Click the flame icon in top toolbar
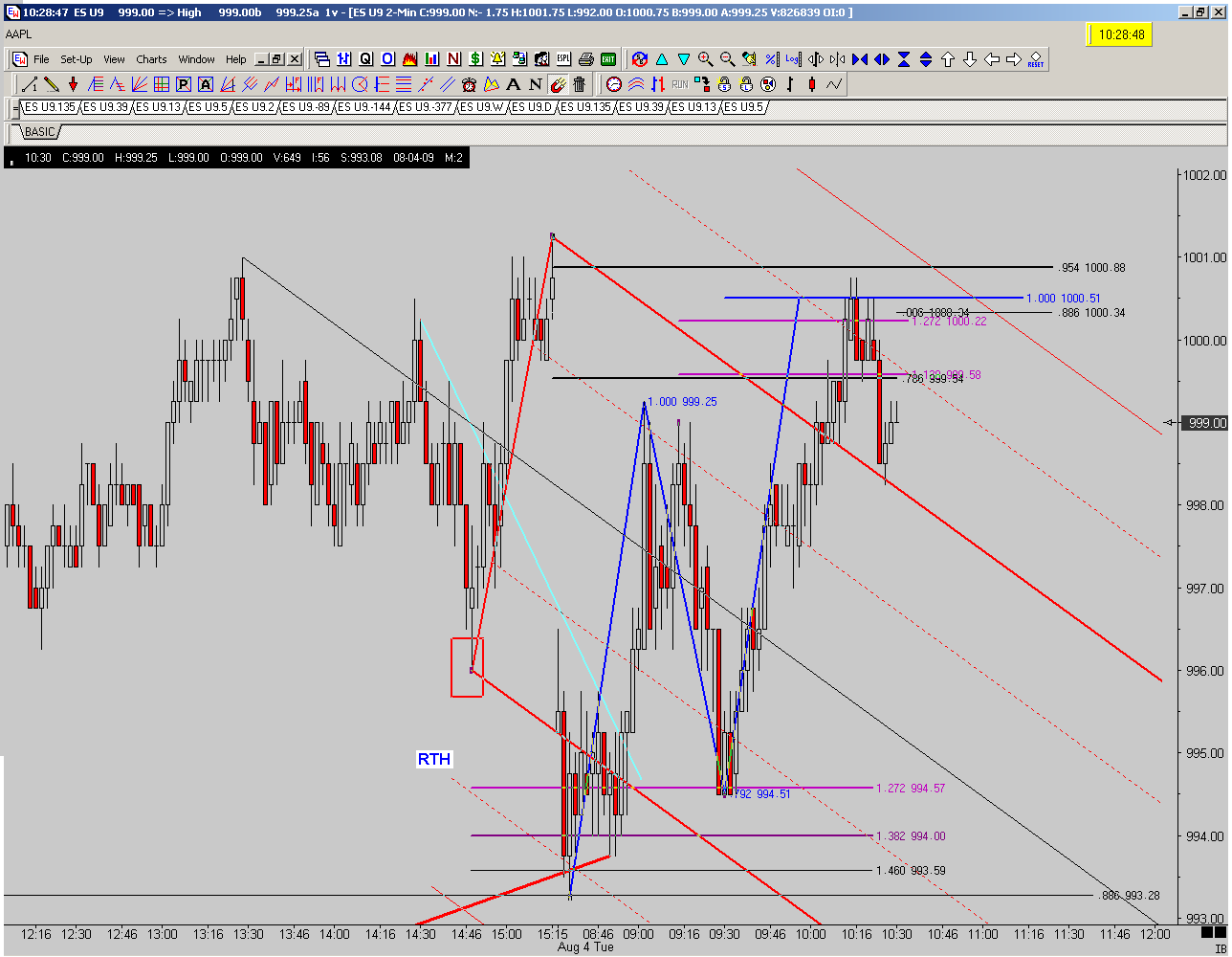Image resolution: width=1232 pixels, height=957 pixels. 409,59
